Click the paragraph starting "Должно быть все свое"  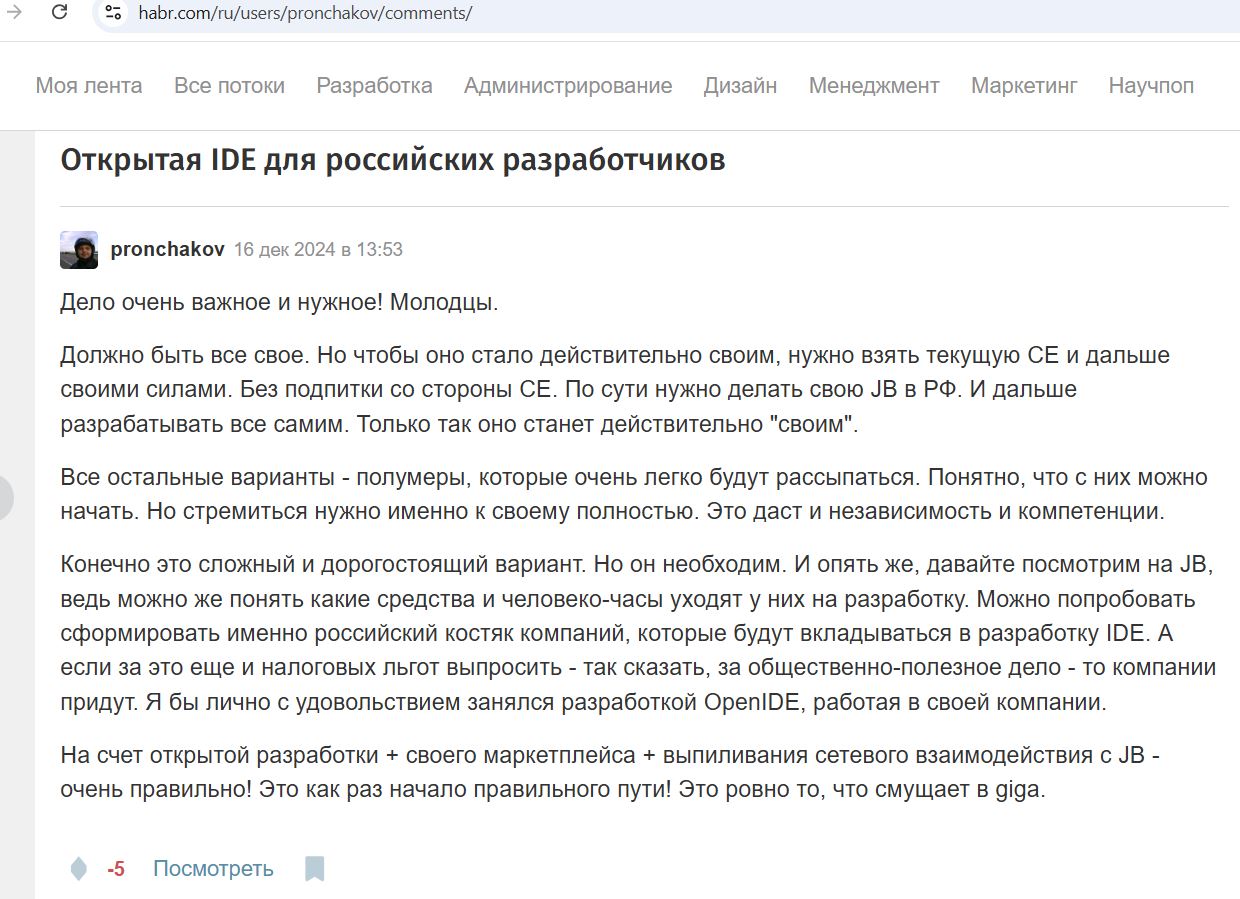[615, 389]
